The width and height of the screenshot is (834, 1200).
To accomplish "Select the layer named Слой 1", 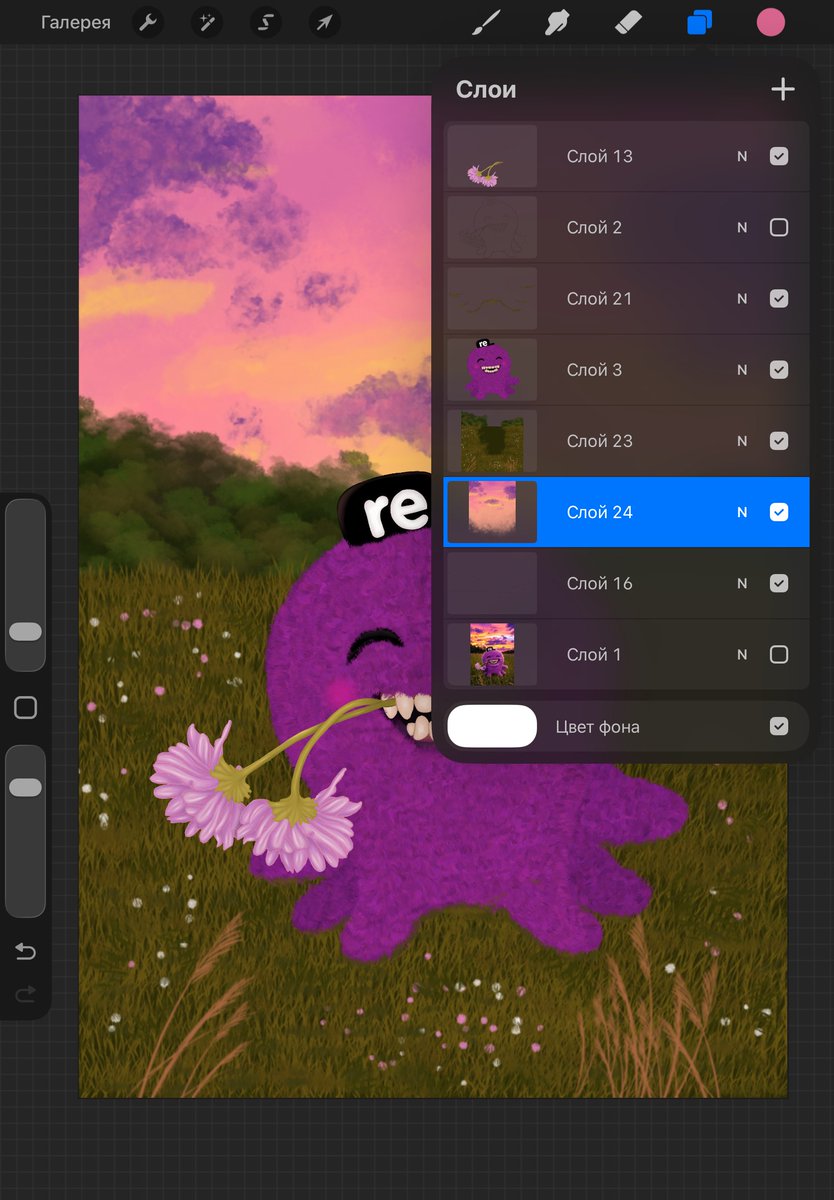I will click(x=594, y=655).
